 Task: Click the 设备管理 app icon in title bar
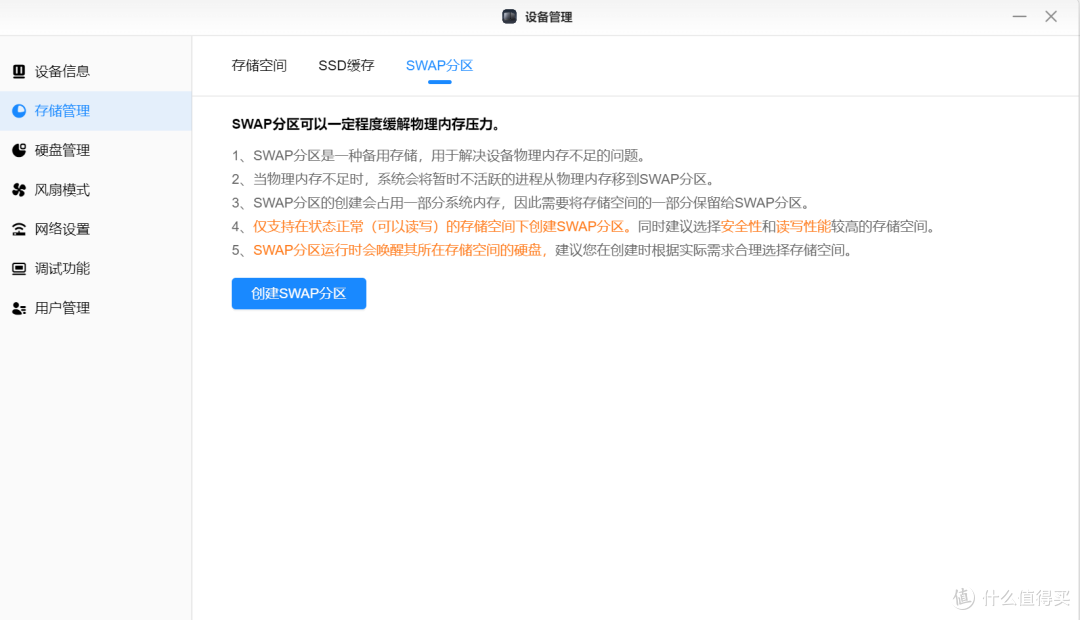click(509, 17)
